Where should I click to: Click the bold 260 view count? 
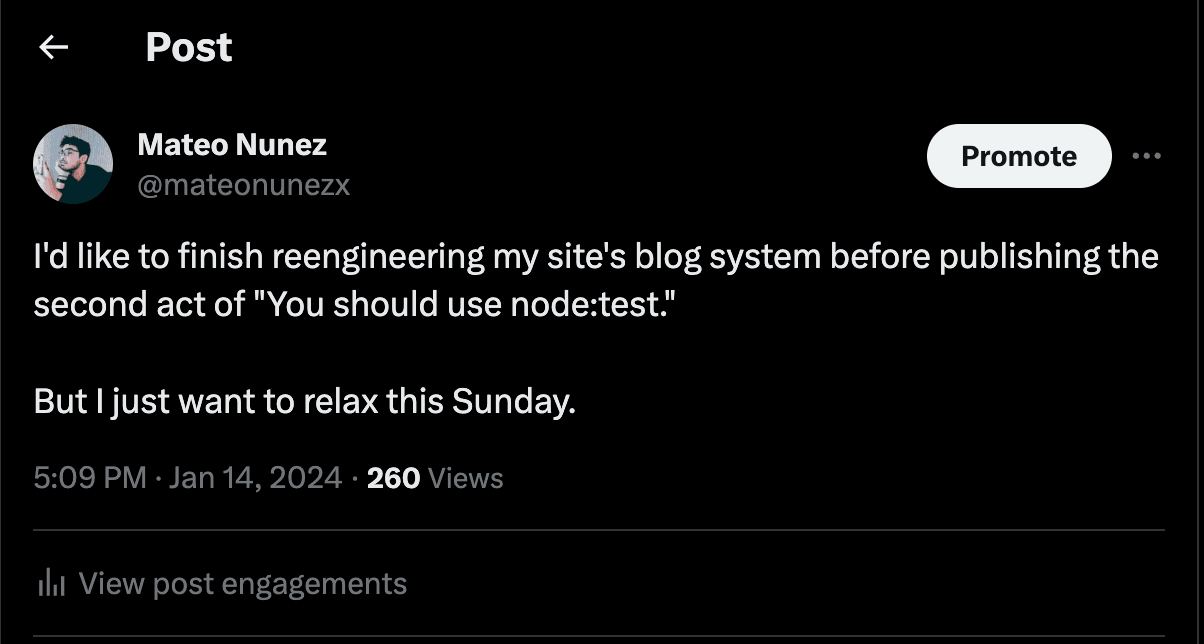[x=392, y=478]
